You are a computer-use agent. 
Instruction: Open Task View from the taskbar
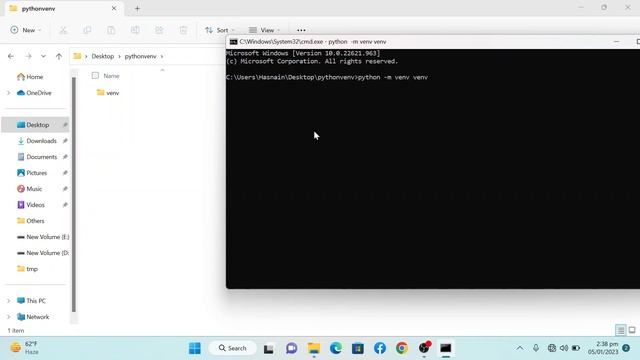(269, 348)
